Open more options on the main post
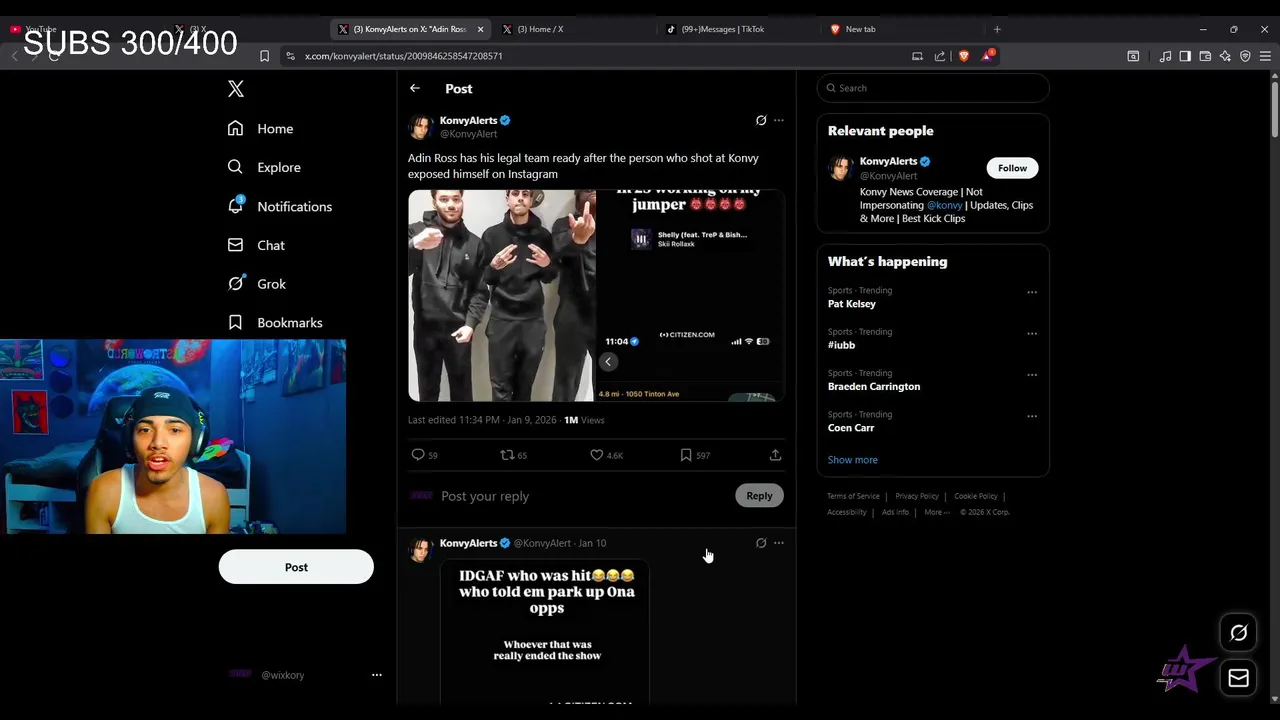1280x720 pixels. point(779,120)
